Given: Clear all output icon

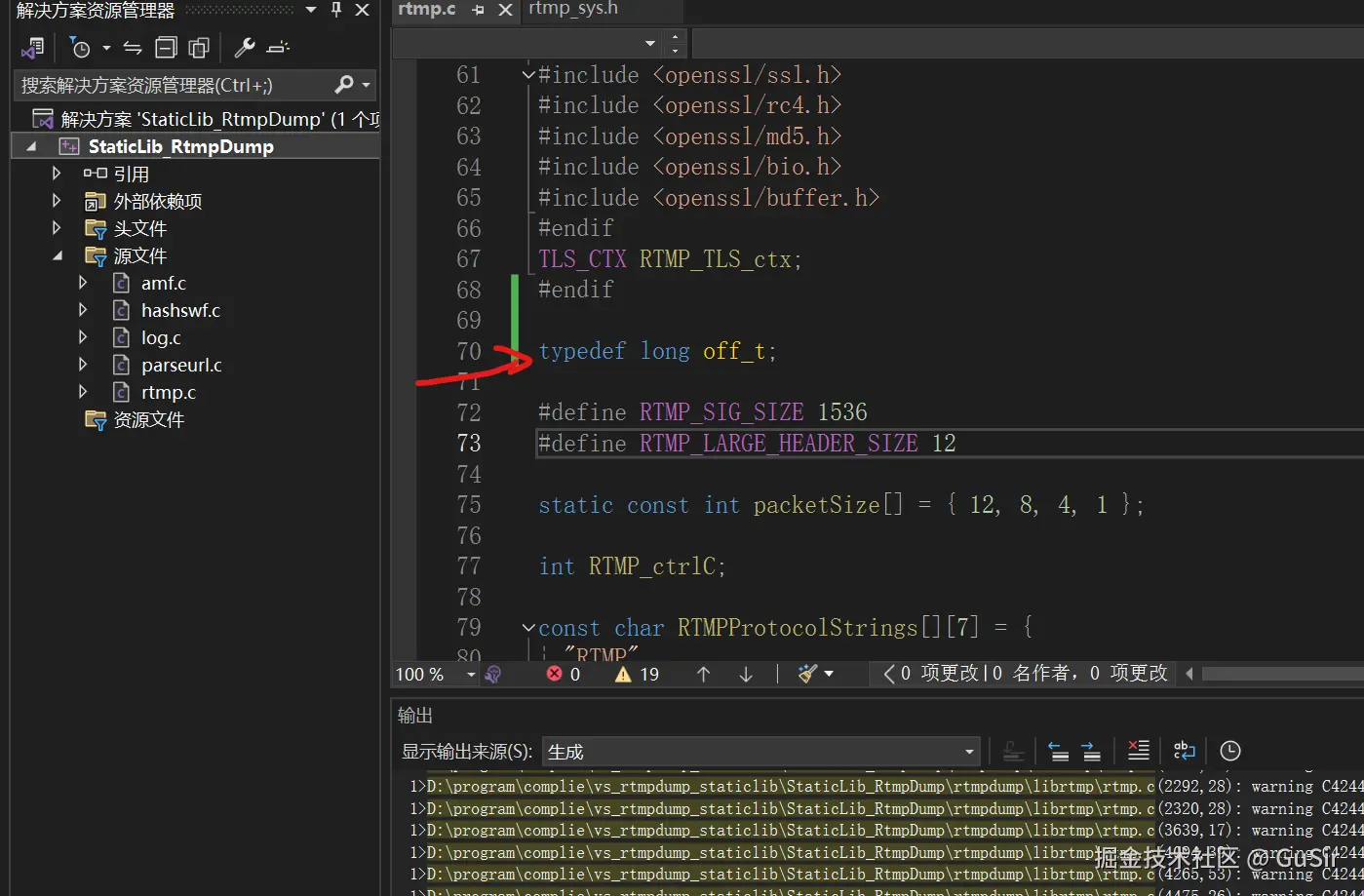Looking at the screenshot, I should coord(1138,751).
